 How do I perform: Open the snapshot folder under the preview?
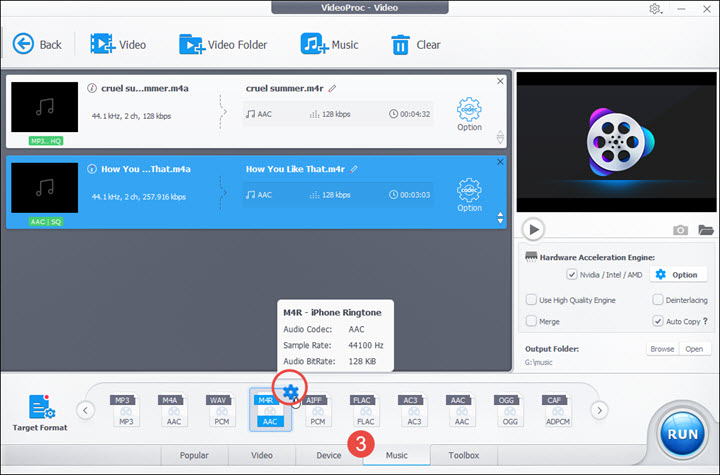706,230
